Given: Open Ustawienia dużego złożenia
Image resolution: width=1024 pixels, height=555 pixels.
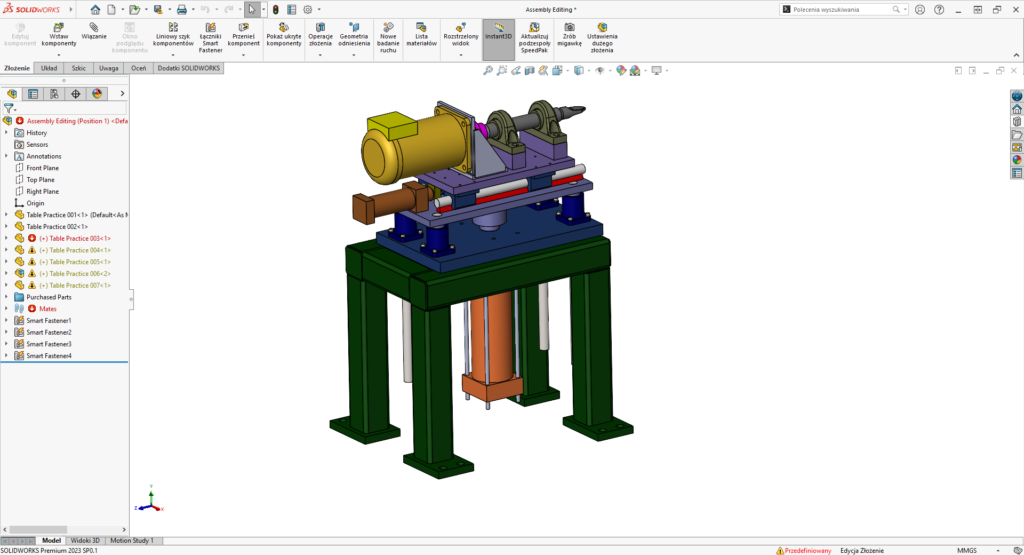Looking at the screenshot, I should (x=602, y=38).
